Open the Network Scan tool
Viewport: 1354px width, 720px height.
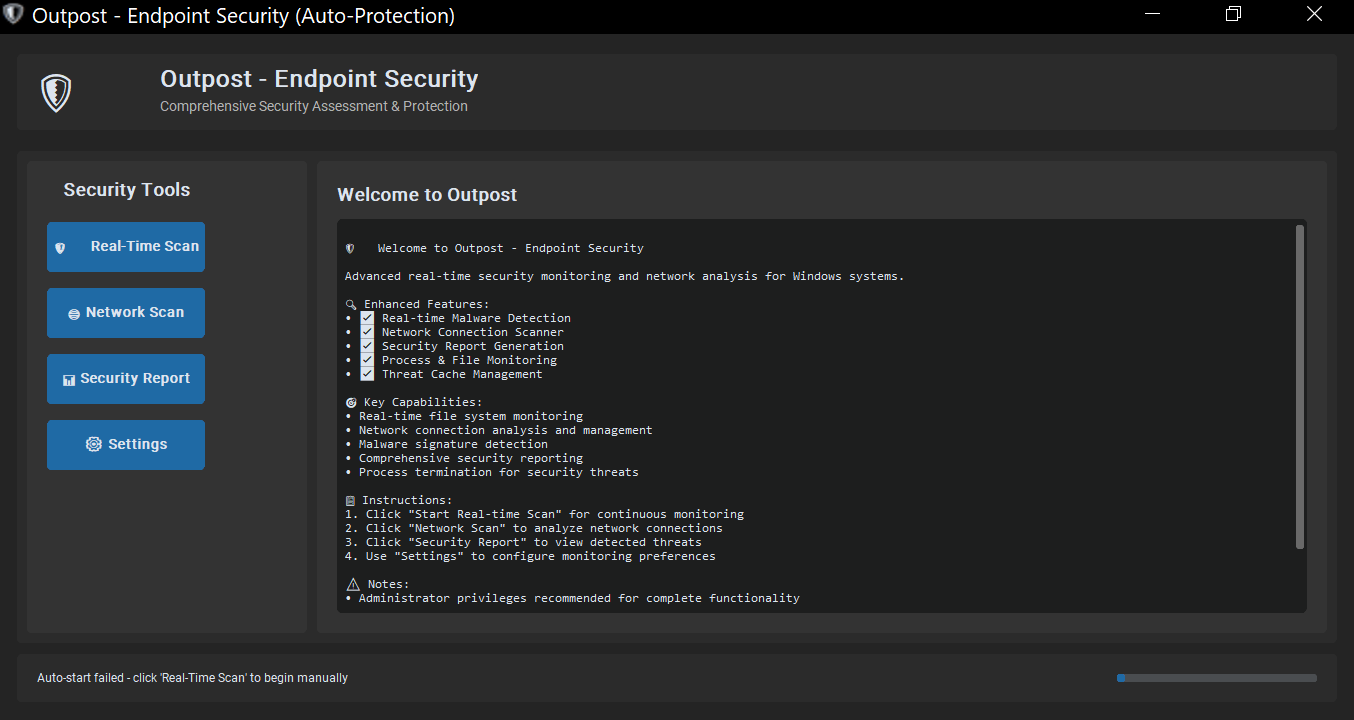tap(126, 312)
